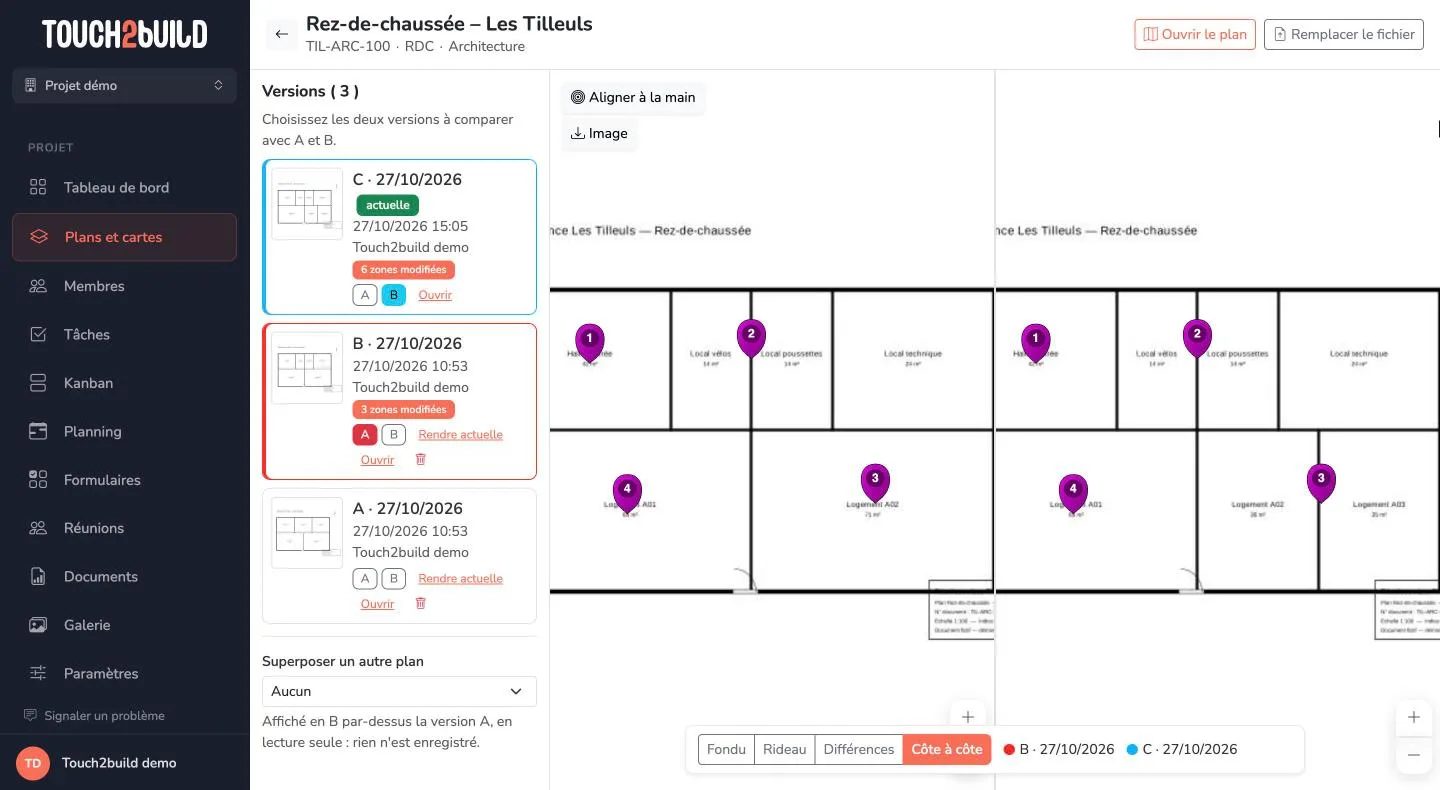
Task: Zoom out the right plan view
Action: [1413, 755]
